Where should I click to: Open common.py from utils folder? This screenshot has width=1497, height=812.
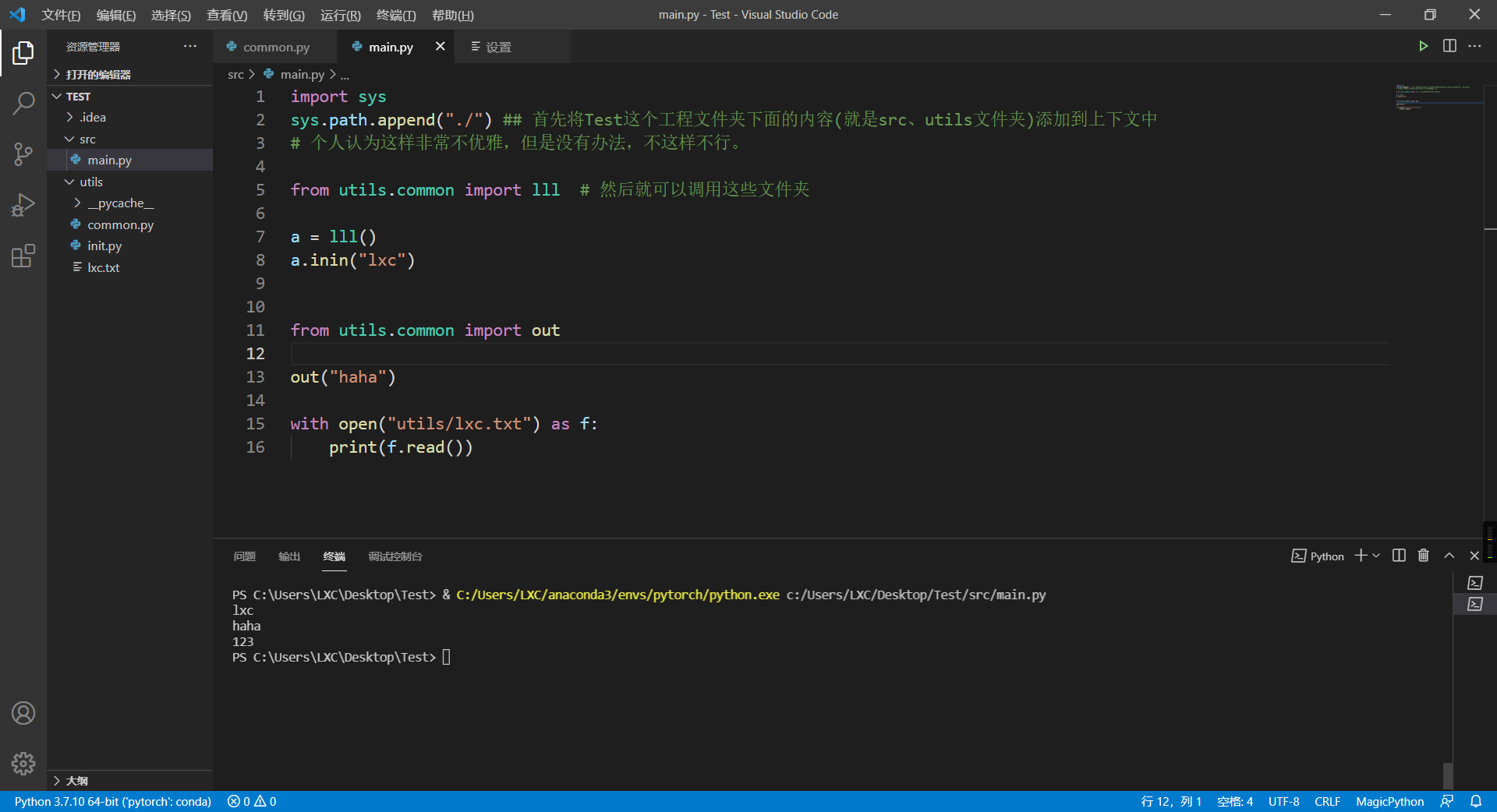[129, 224]
